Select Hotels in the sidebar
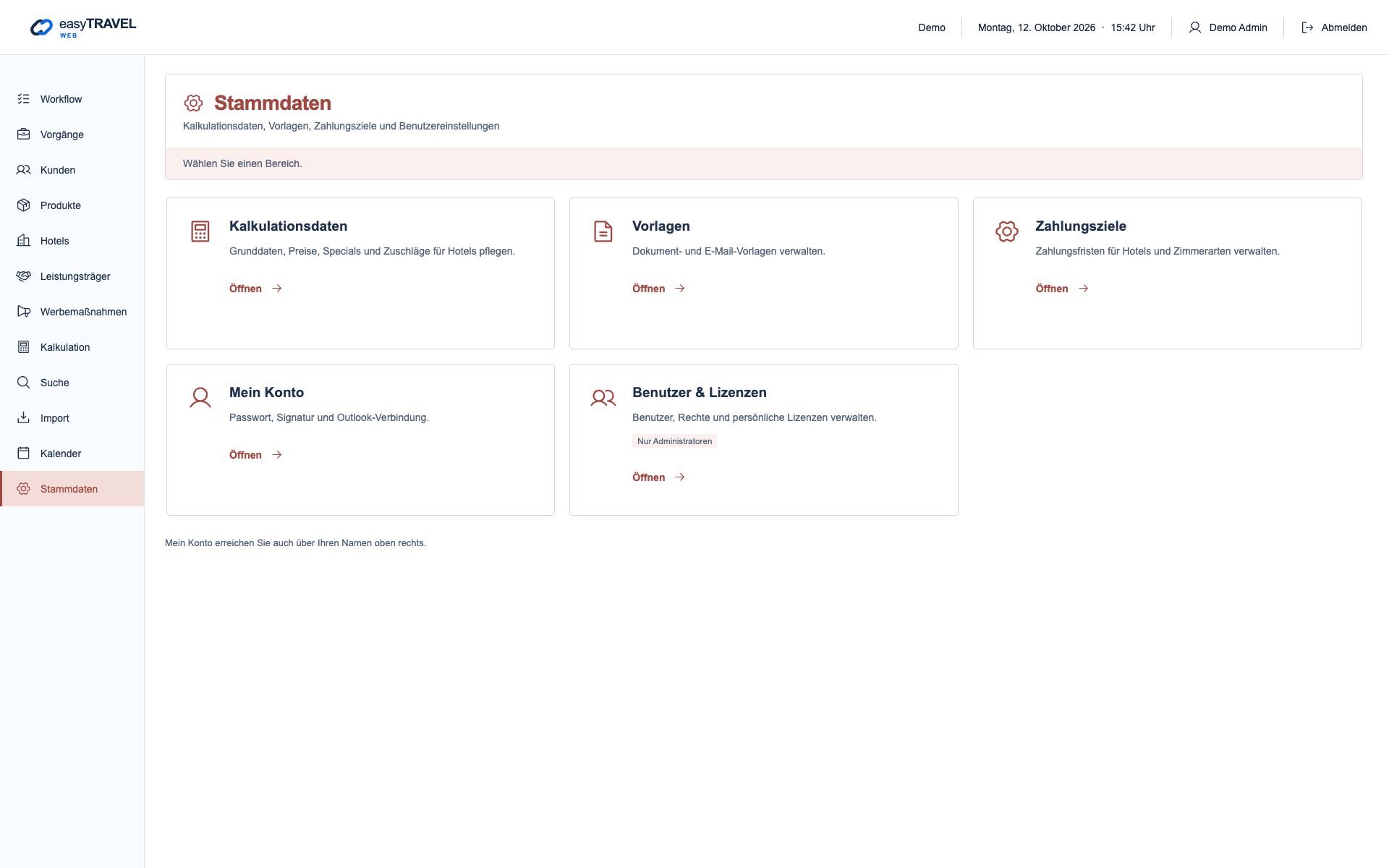The width and height of the screenshot is (1389, 868). pyautogui.click(x=72, y=241)
